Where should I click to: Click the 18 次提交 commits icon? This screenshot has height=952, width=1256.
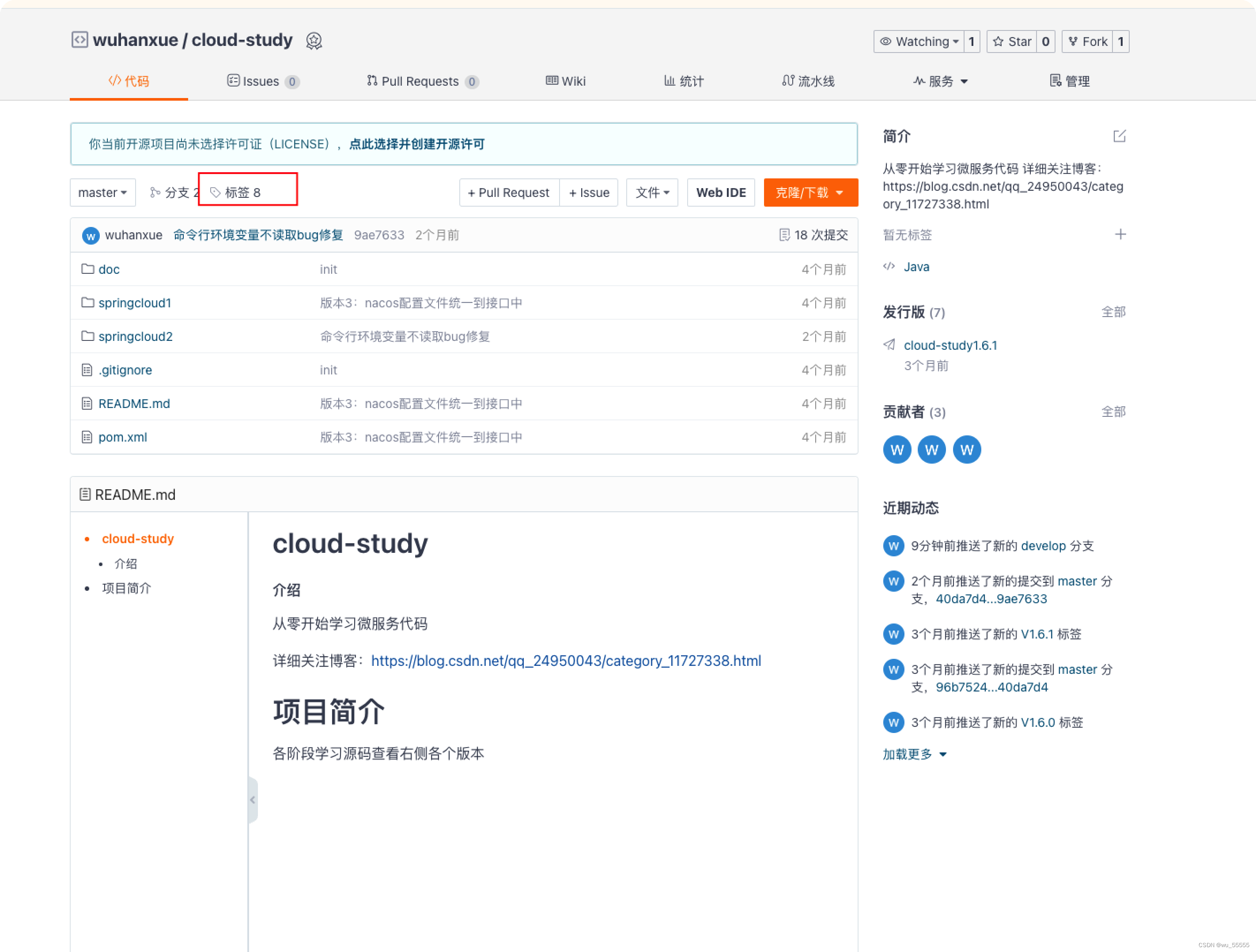point(784,235)
